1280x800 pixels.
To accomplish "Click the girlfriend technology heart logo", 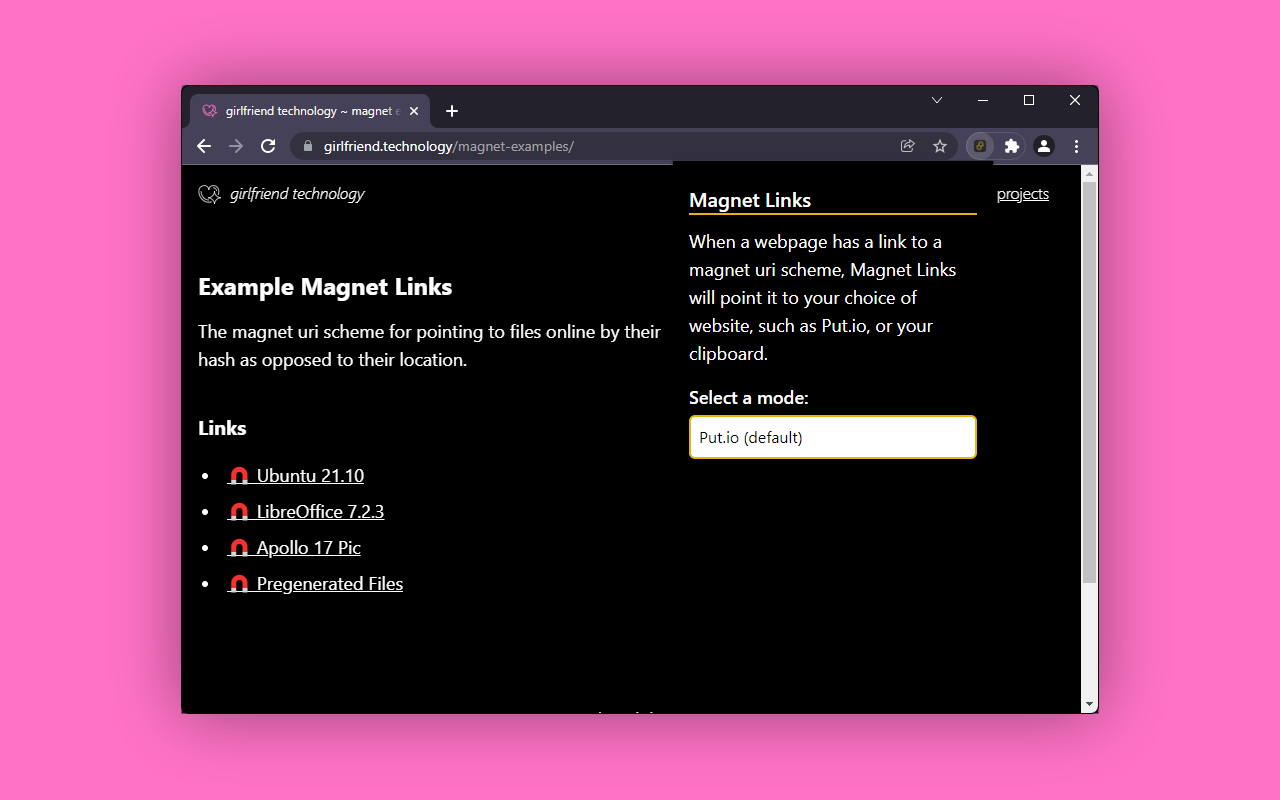I will tap(209, 193).
